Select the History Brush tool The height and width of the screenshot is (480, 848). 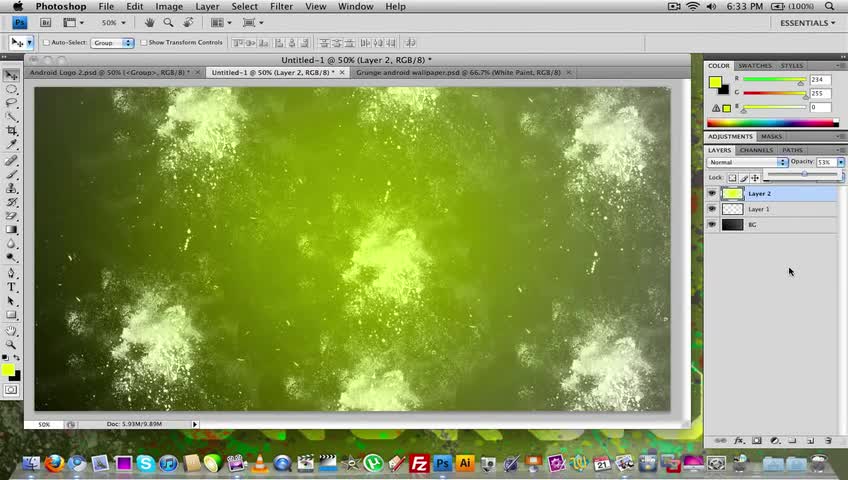coord(11,202)
